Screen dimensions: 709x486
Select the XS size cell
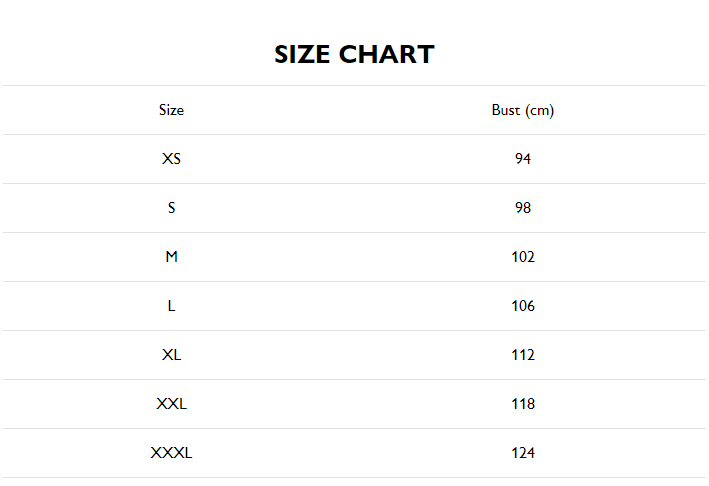(x=171, y=159)
